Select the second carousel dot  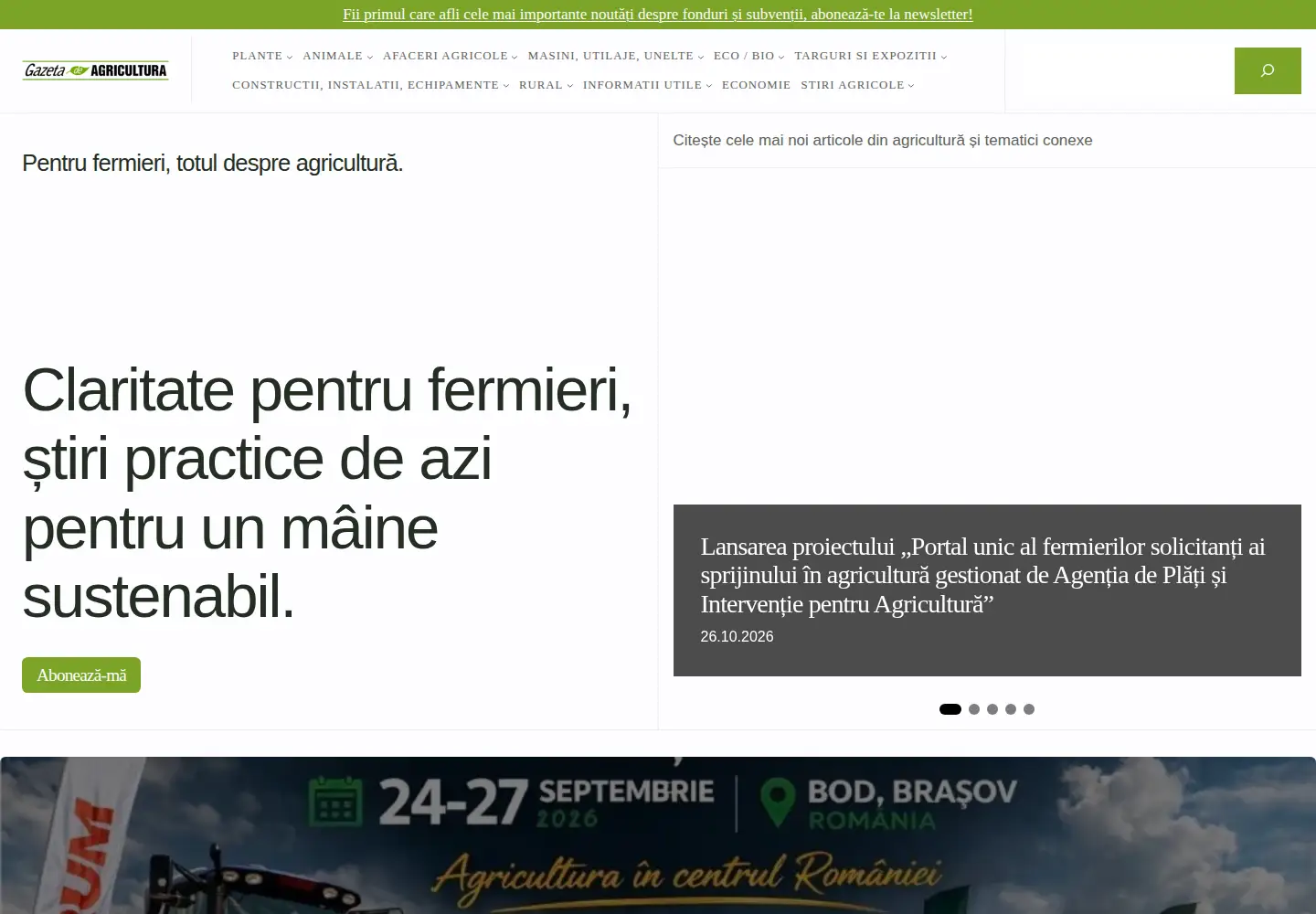(974, 709)
